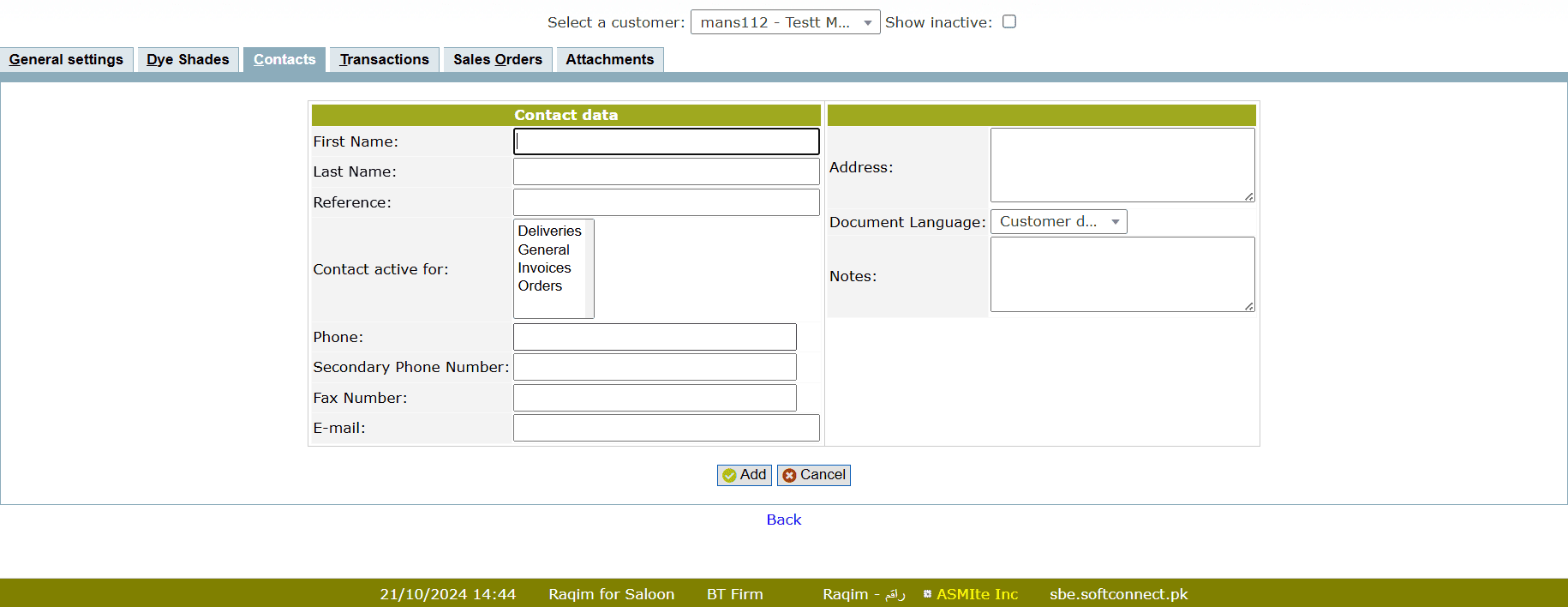Open the Sales Orders tab
The image size is (1568, 607).
[x=497, y=59]
